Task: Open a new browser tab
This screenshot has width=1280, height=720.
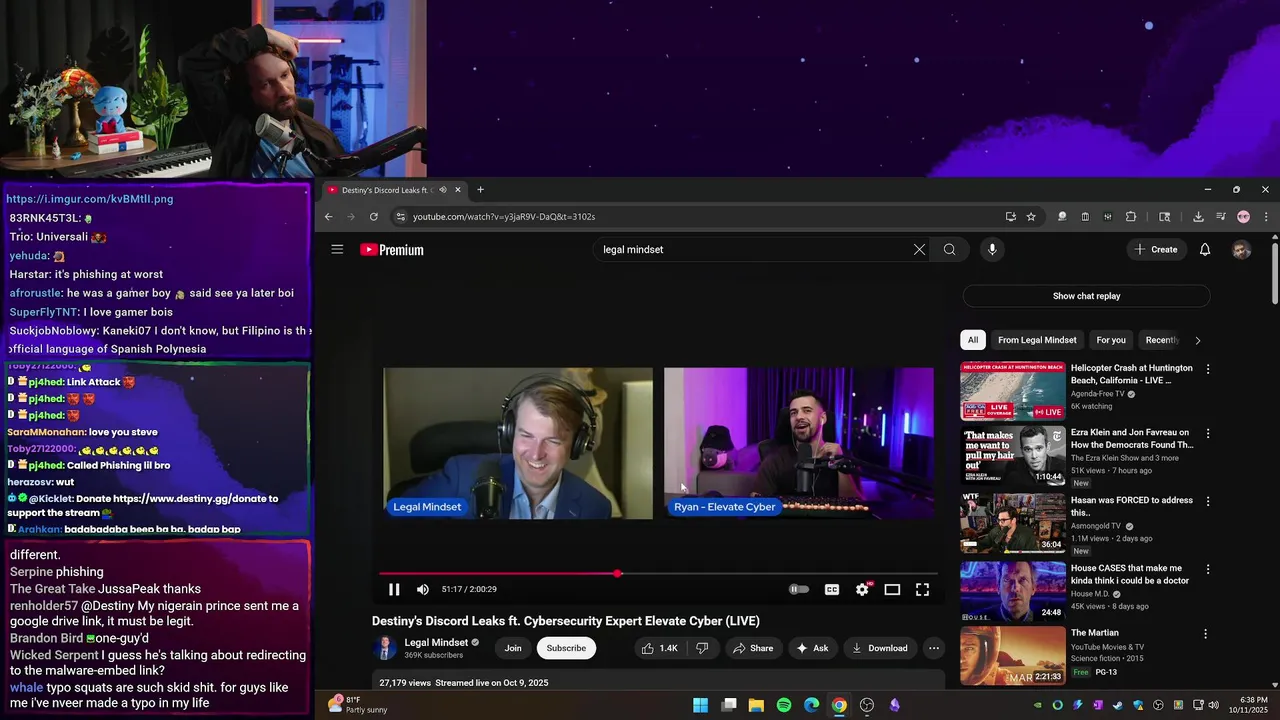Action: (480, 190)
